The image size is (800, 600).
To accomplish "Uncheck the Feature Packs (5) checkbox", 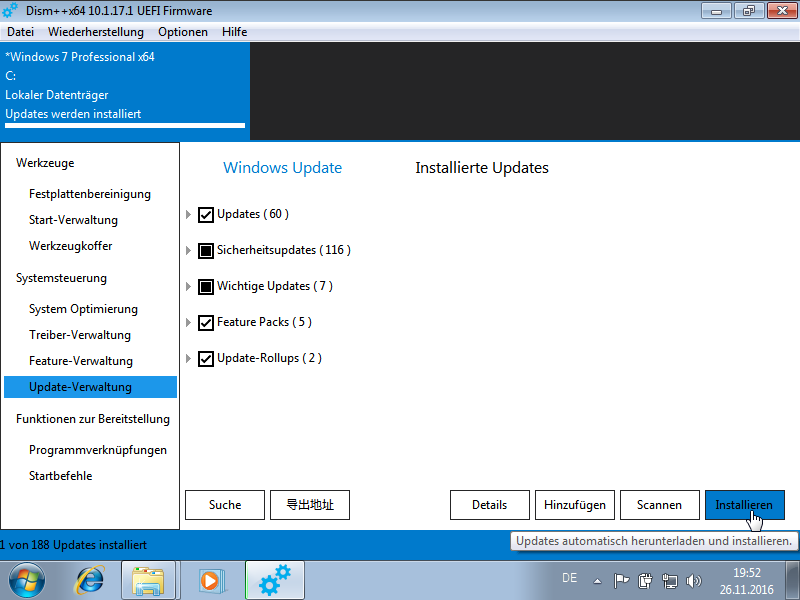I will tap(206, 323).
